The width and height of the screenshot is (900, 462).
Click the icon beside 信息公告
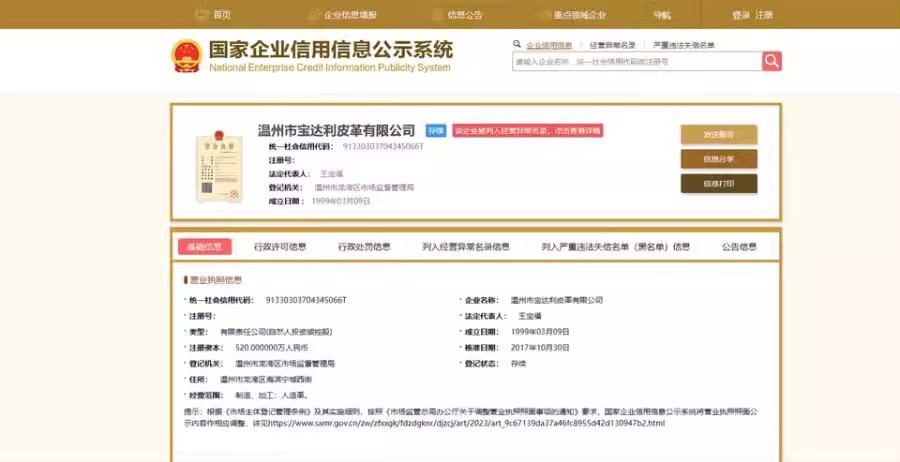pos(437,15)
